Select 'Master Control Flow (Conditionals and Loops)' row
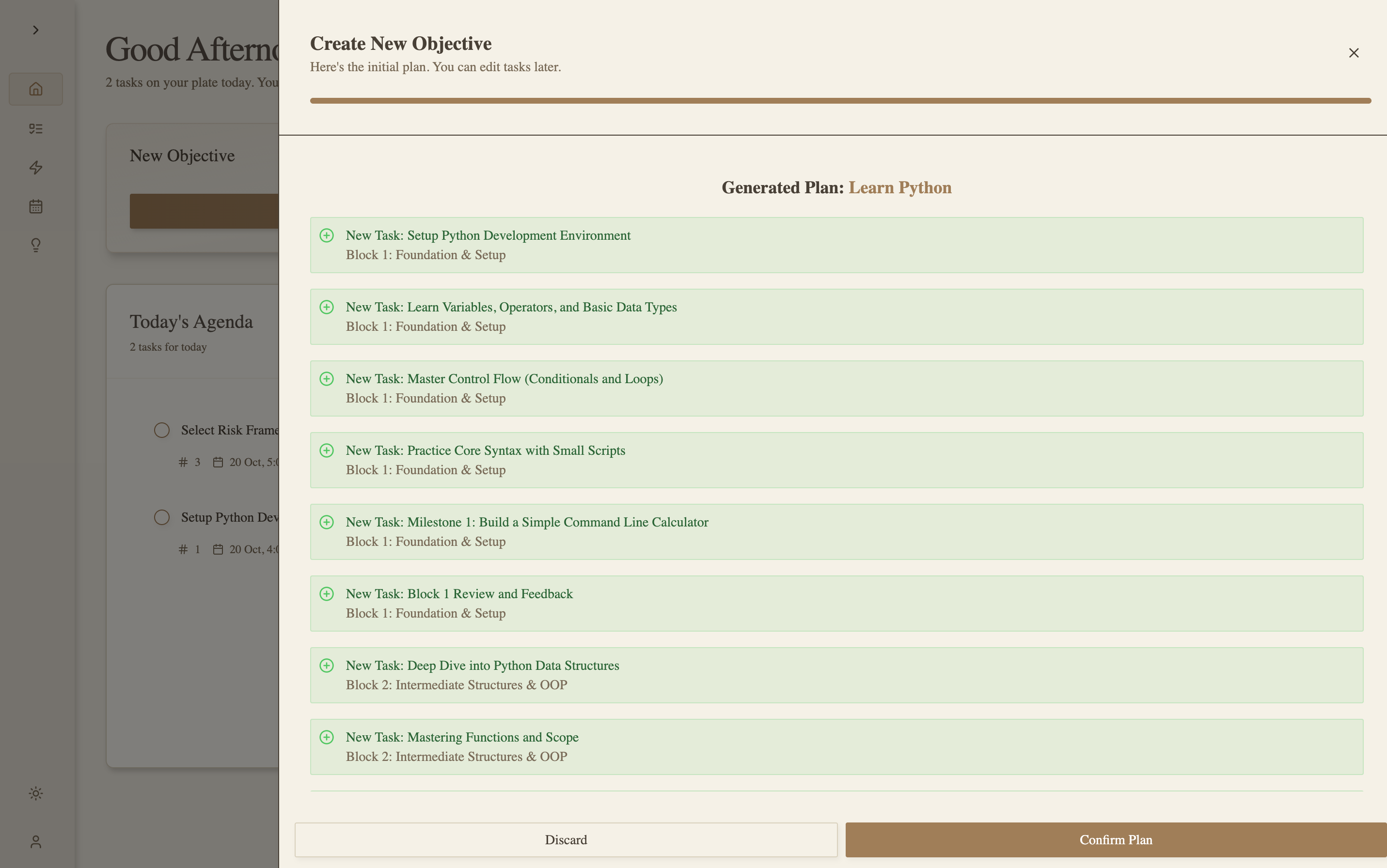The width and height of the screenshot is (1387, 868). pyautogui.click(x=836, y=388)
